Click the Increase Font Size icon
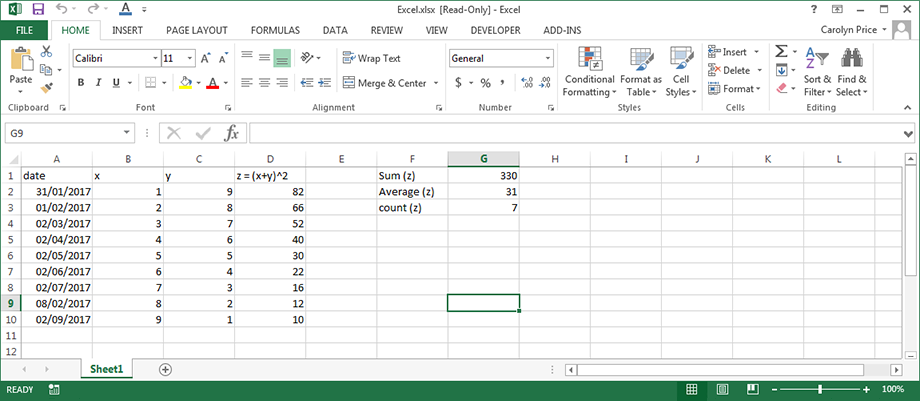This screenshot has width=920, height=401. pyautogui.click(x=205, y=59)
